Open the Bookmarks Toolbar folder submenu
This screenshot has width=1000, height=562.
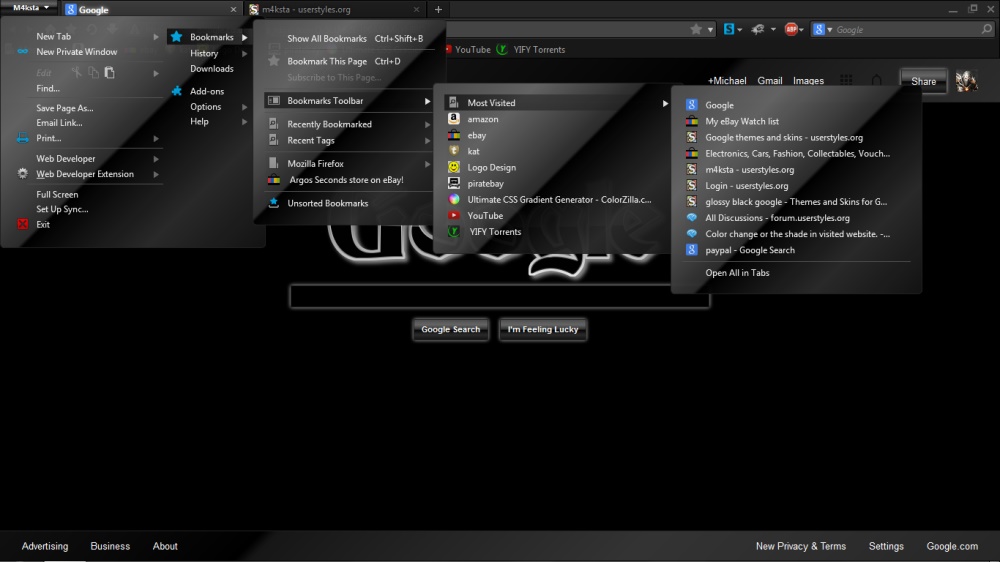point(348,101)
